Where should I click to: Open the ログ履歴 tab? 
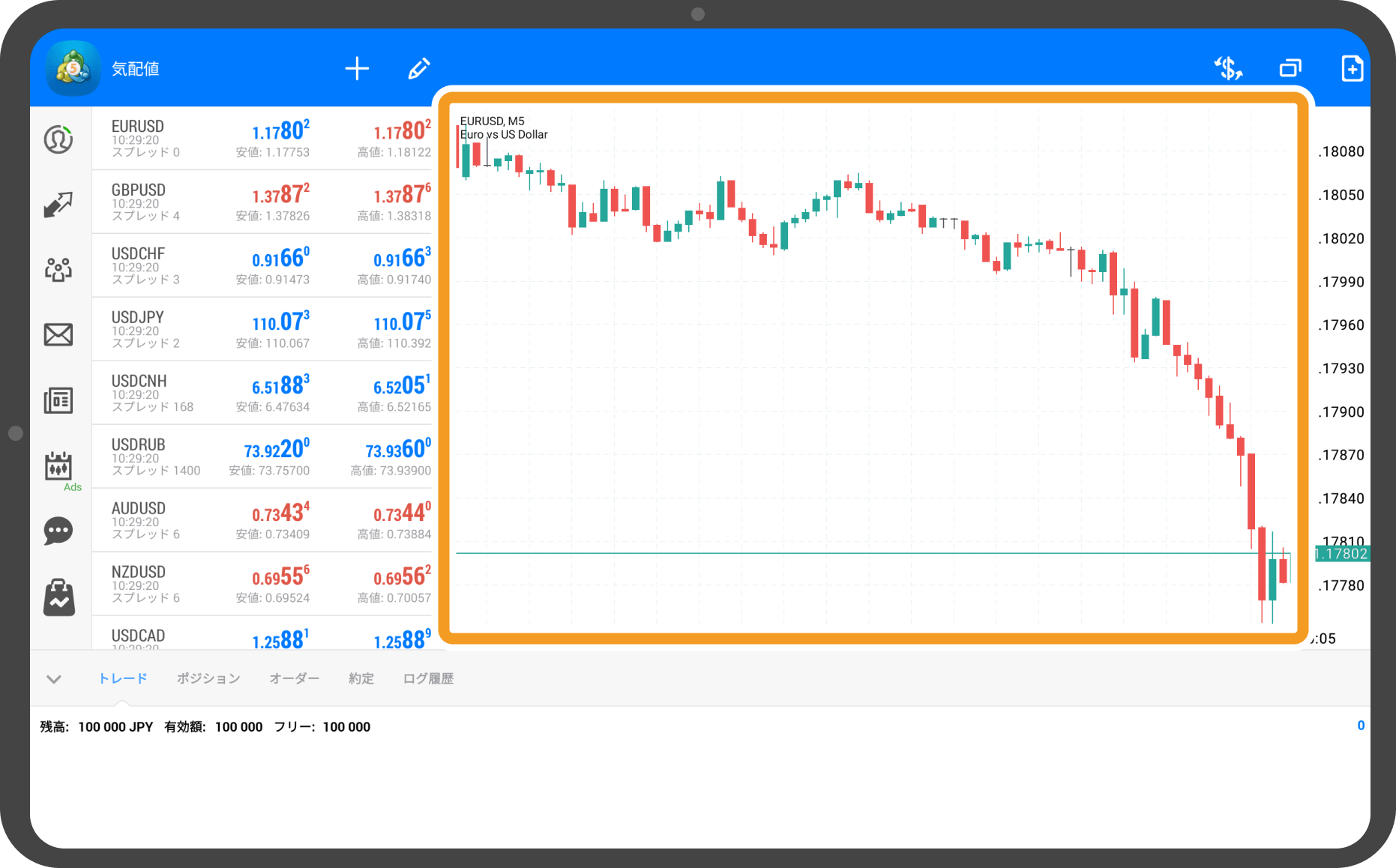pyautogui.click(x=428, y=678)
